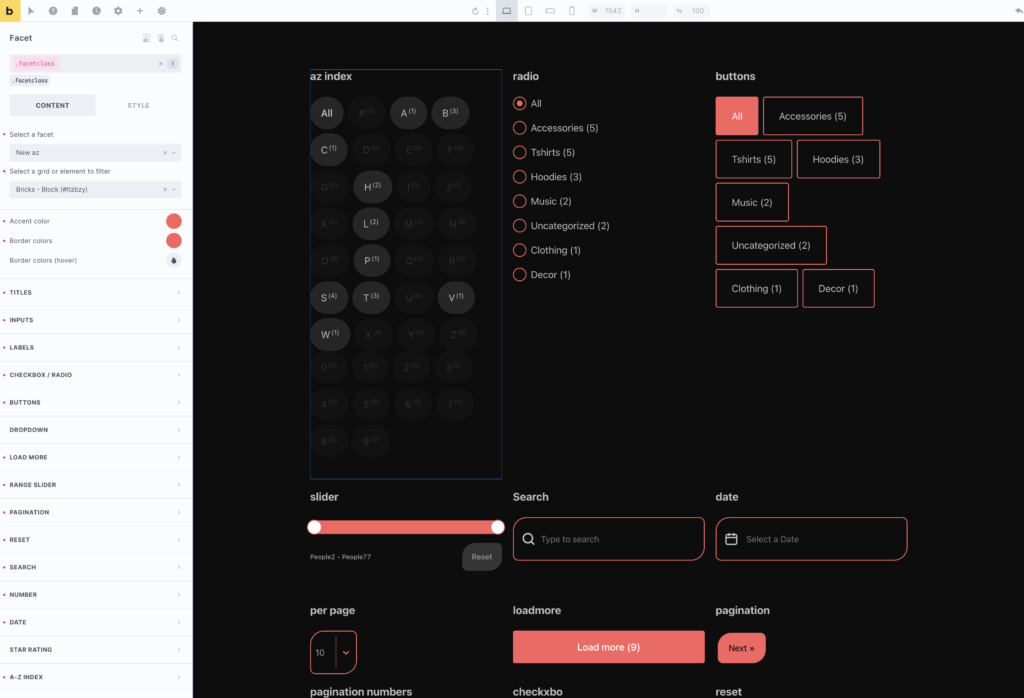Screen dimensions: 1024x698
Task: Open the Accent color swatch
Action: pos(173,221)
